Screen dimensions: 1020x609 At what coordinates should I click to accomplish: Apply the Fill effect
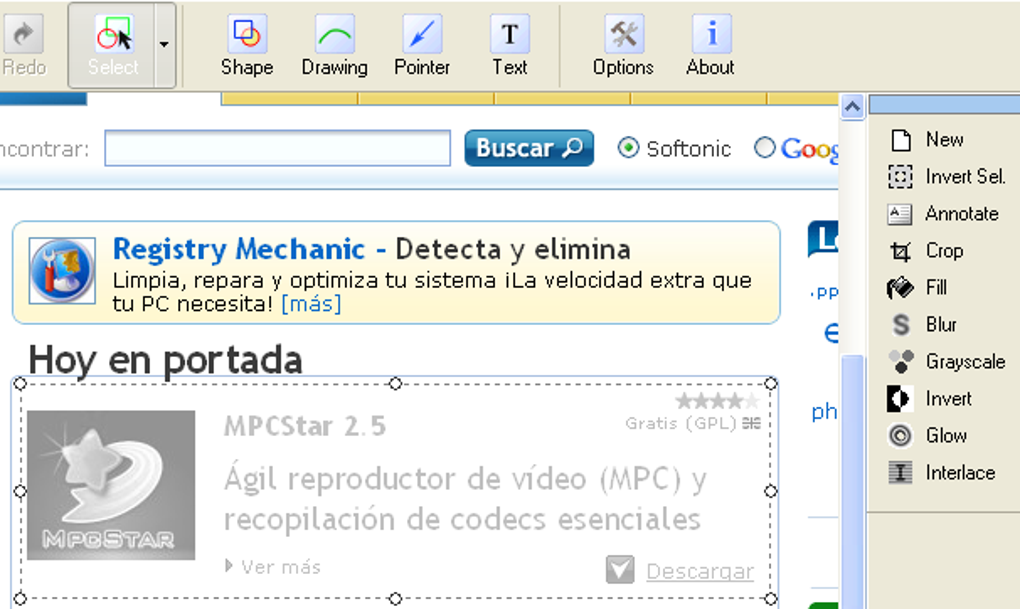point(917,288)
